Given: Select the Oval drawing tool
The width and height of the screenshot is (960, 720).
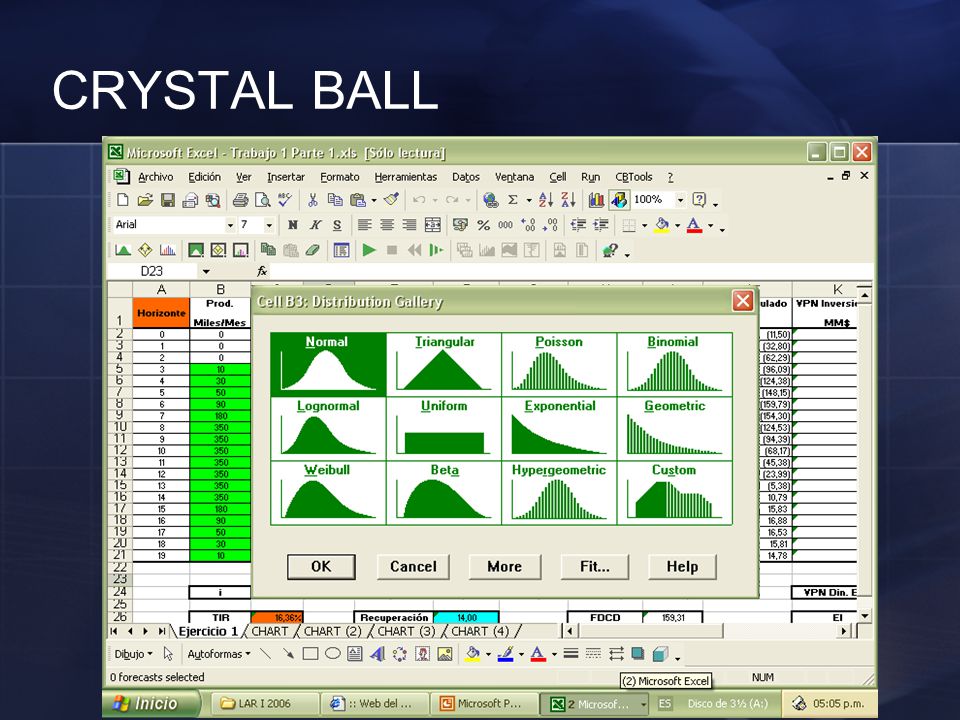Looking at the screenshot, I should tap(332, 654).
